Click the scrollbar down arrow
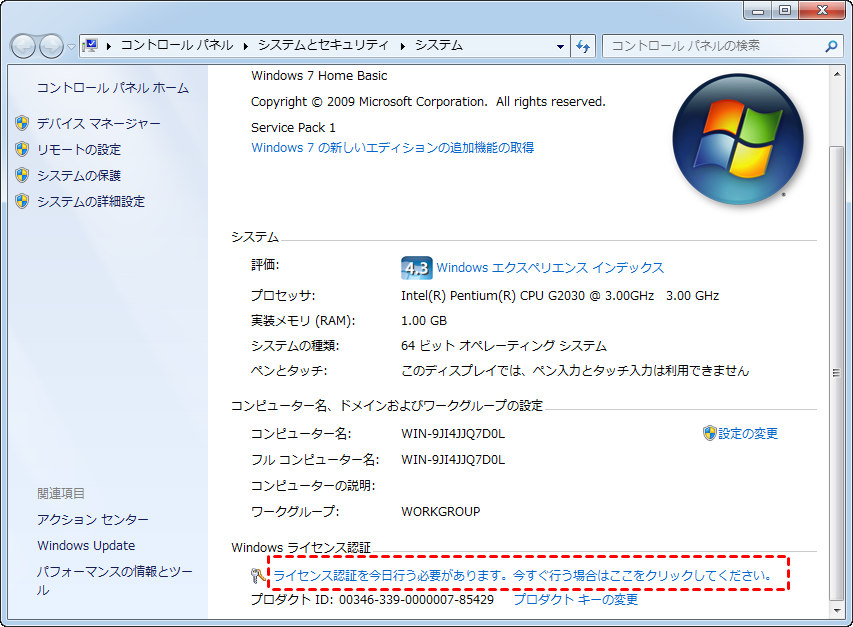The image size is (853, 627). click(x=836, y=611)
